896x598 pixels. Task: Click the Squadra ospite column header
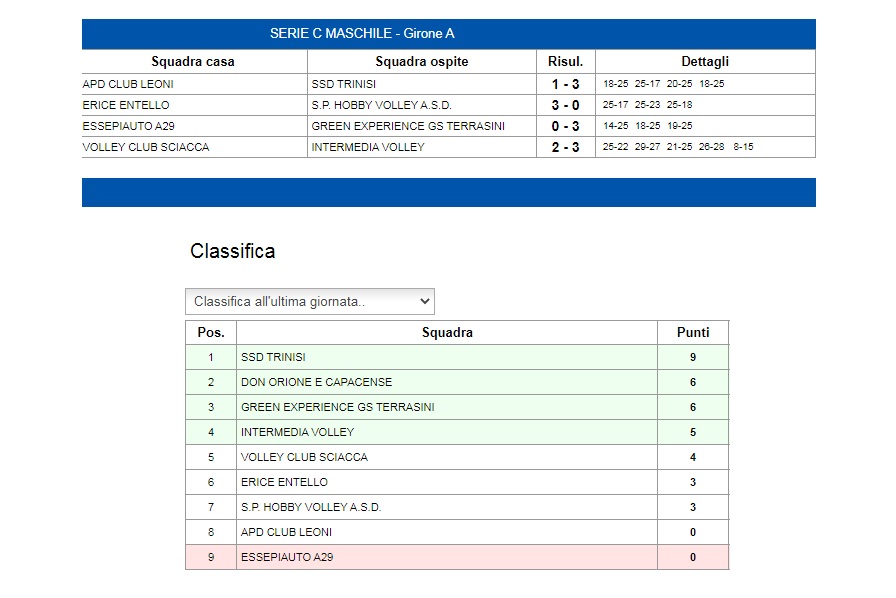coord(422,62)
